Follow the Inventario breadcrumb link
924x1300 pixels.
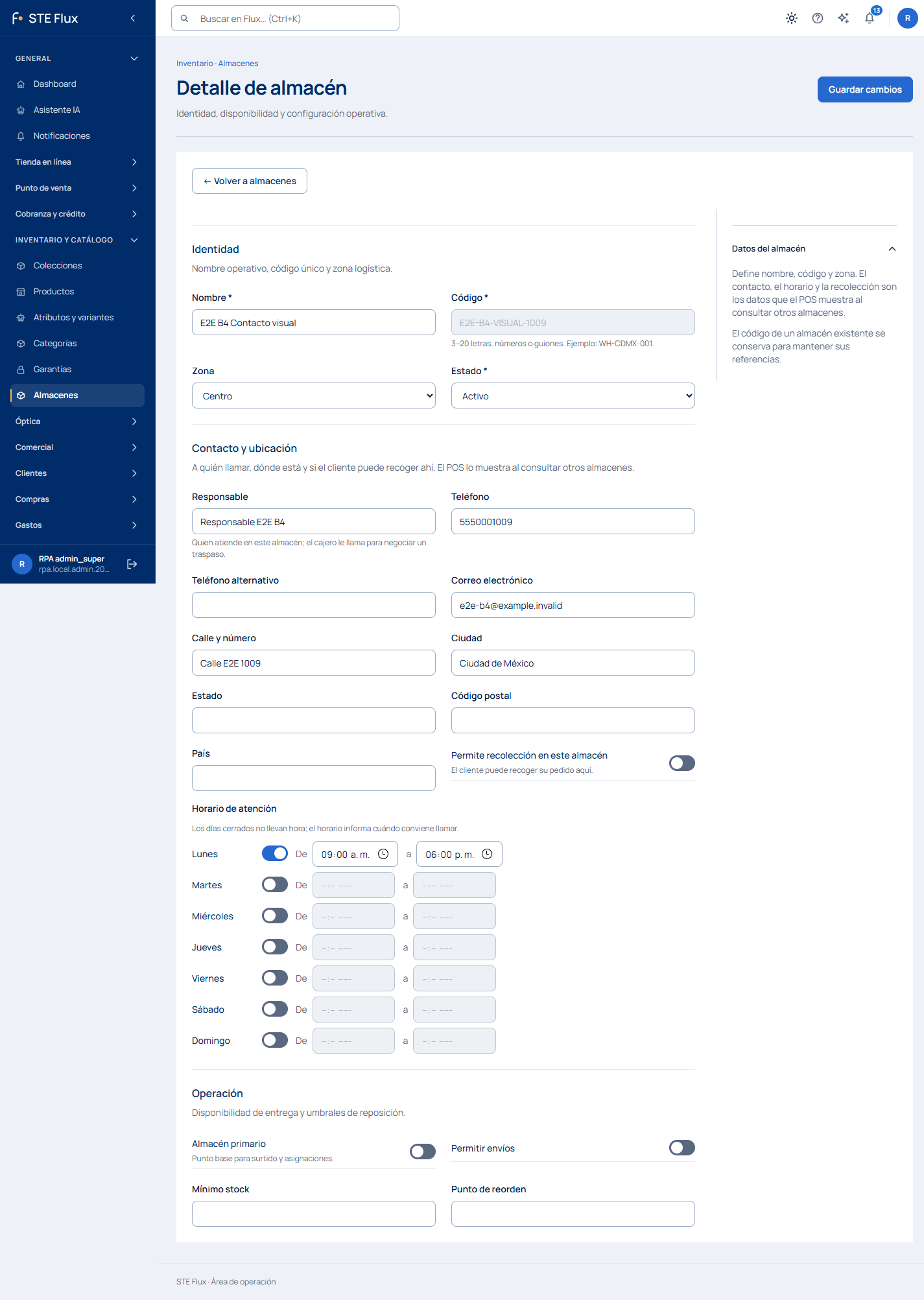click(195, 64)
